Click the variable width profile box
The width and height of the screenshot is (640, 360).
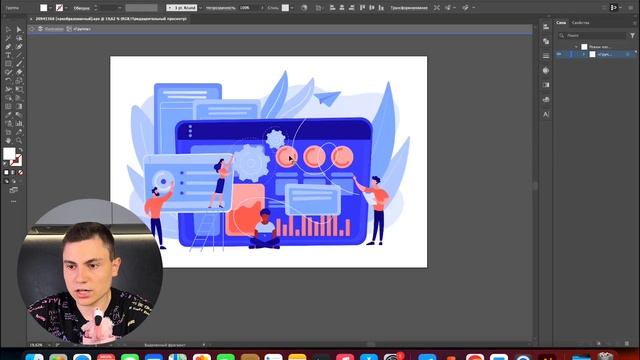click(x=141, y=8)
